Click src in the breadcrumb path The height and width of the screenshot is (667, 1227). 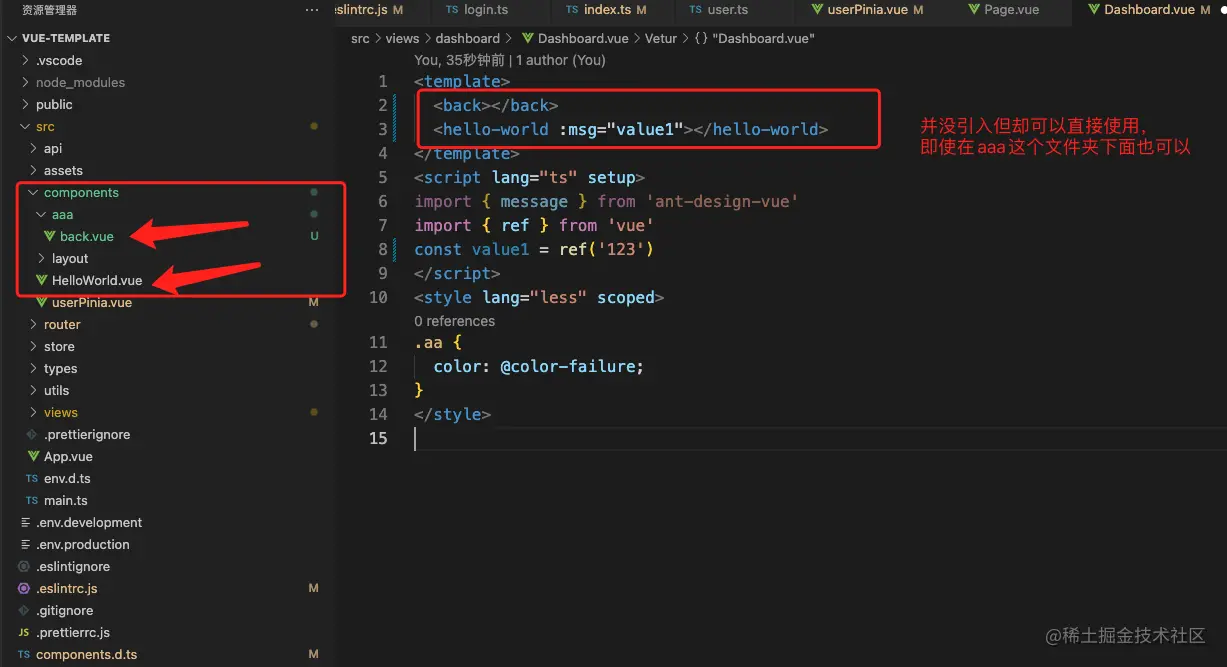coord(360,38)
